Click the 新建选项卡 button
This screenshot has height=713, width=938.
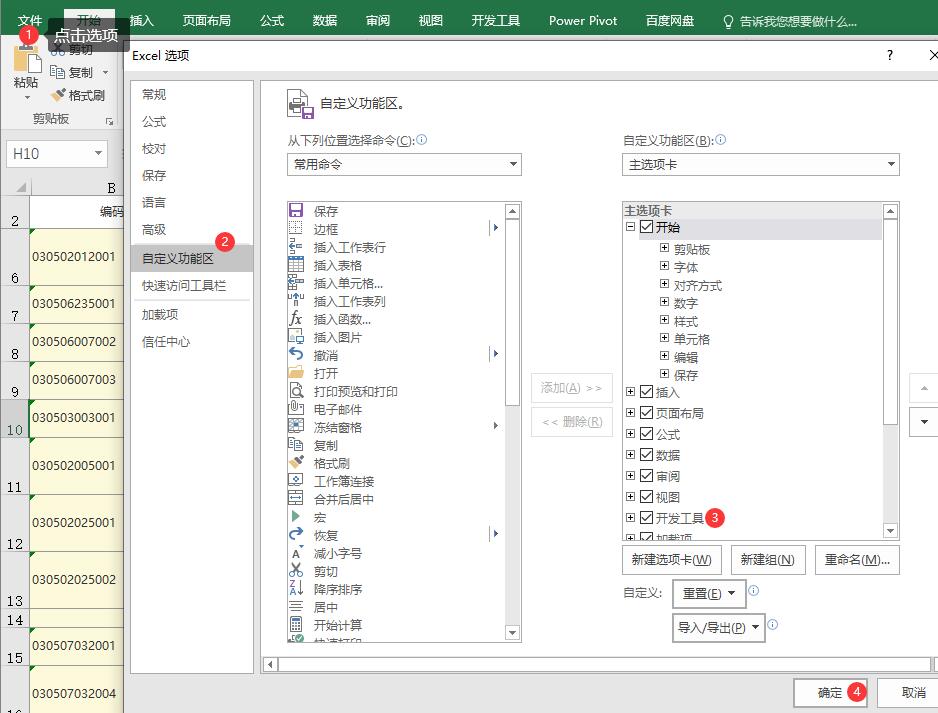(671, 560)
